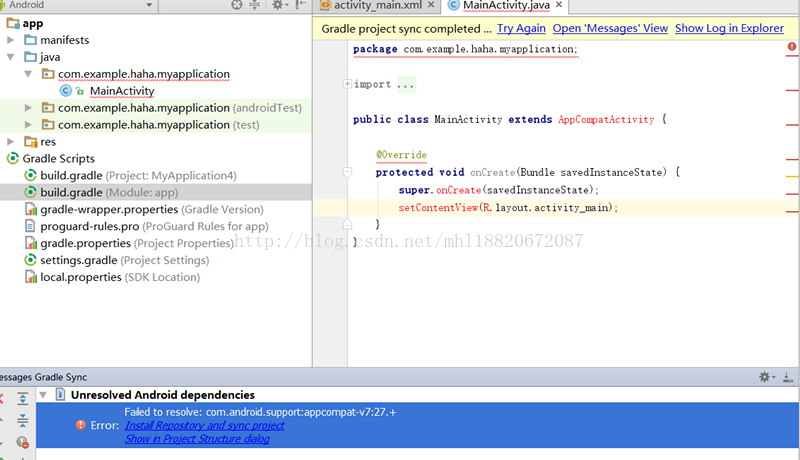Open Messages panel gear settings icon

(765, 377)
